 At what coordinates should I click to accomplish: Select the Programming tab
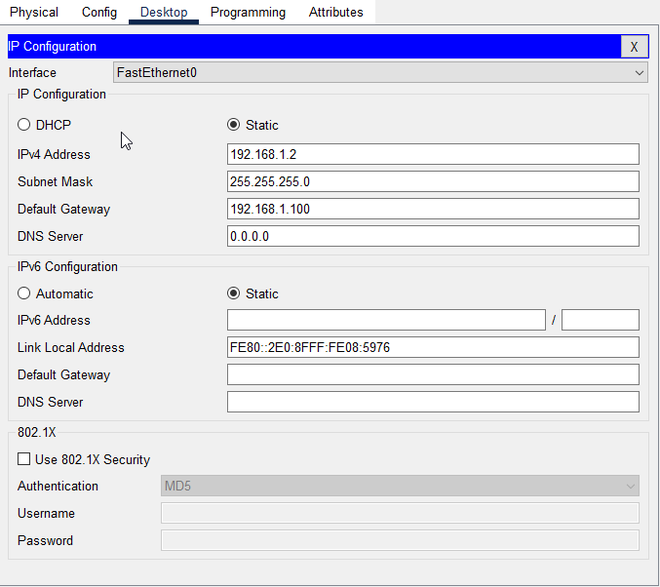(247, 12)
